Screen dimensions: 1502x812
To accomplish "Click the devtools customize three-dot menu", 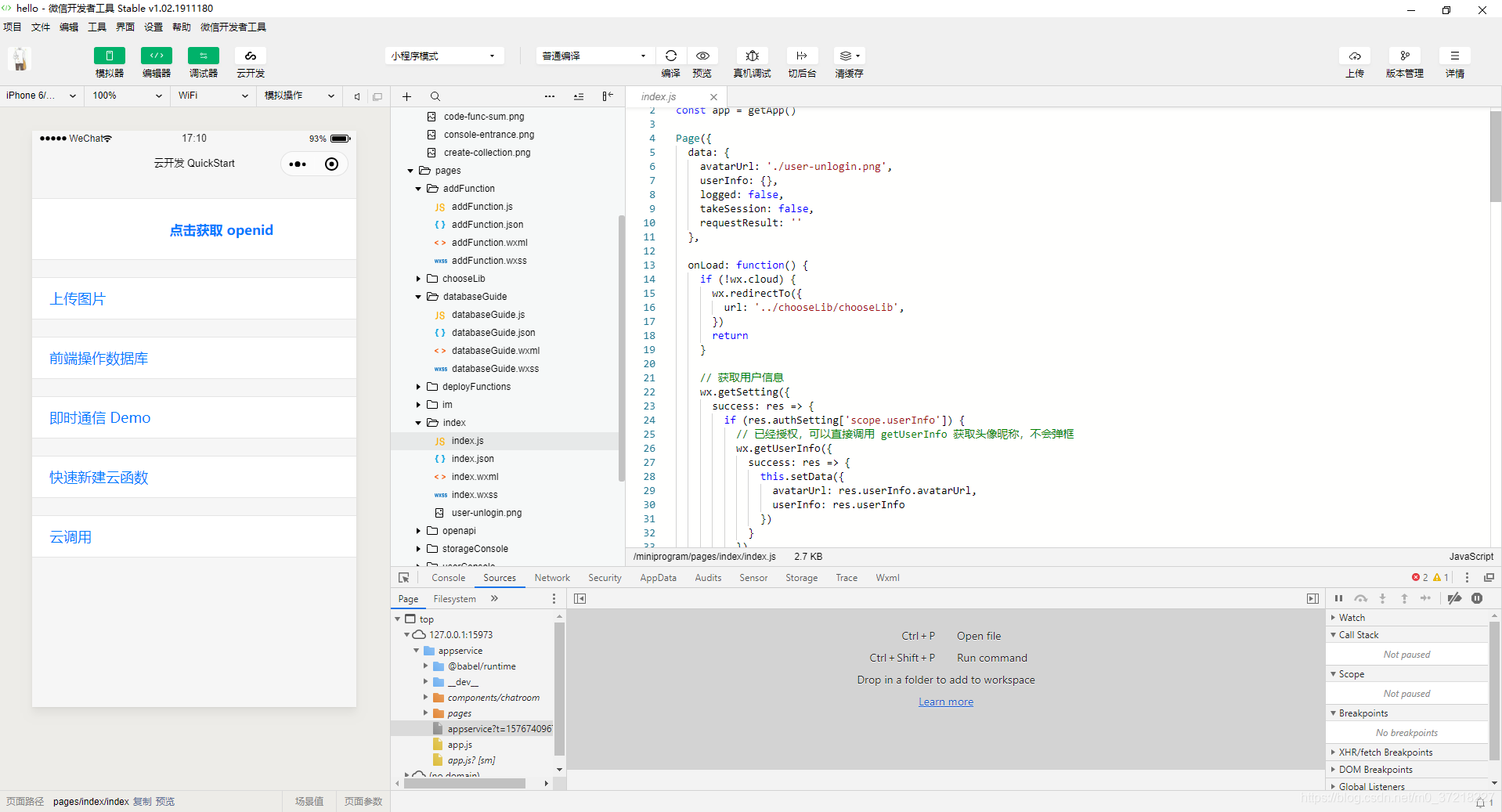I will (x=1468, y=578).
